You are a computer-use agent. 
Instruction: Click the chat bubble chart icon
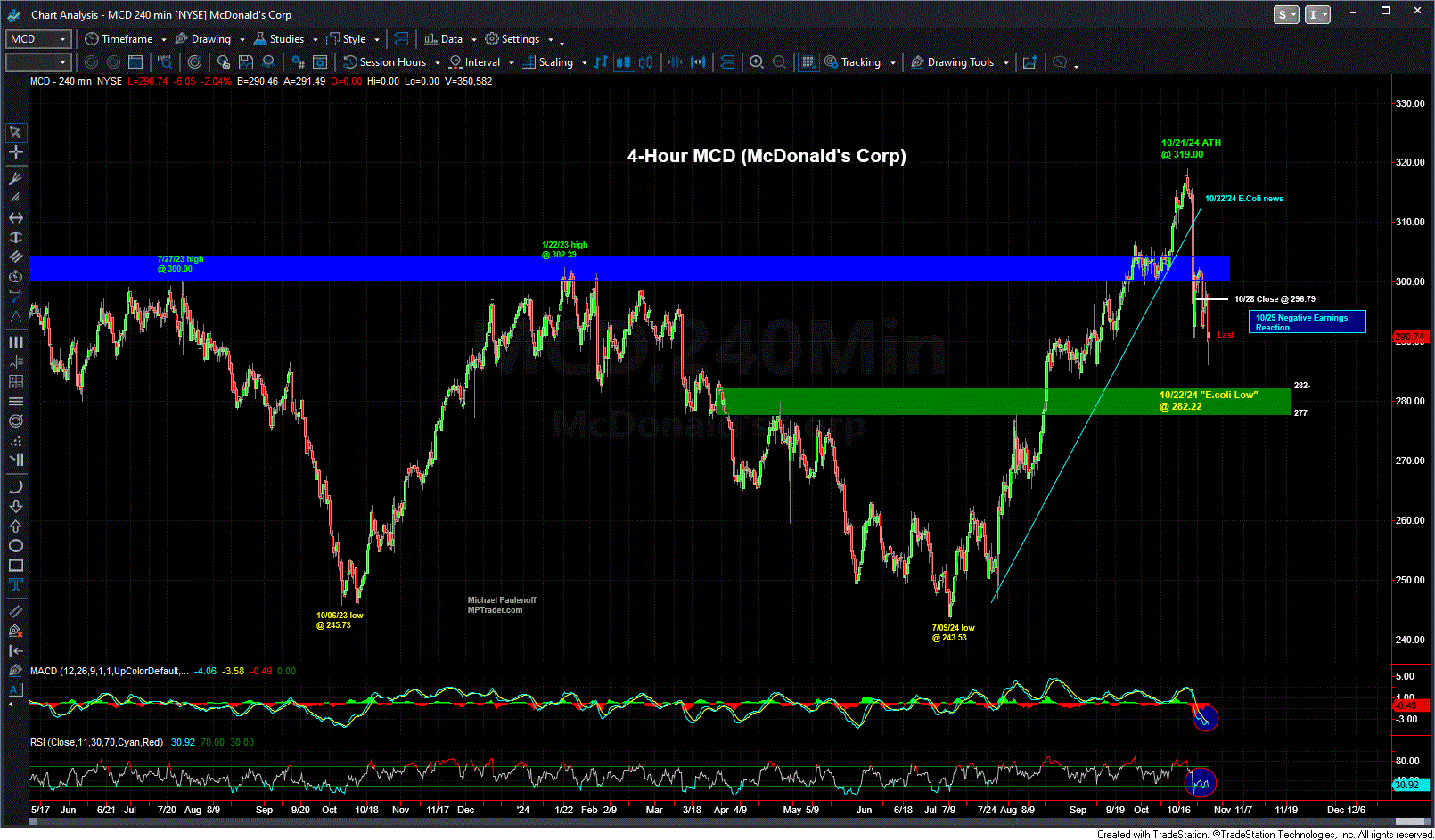pyautogui.click(x=1060, y=62)
